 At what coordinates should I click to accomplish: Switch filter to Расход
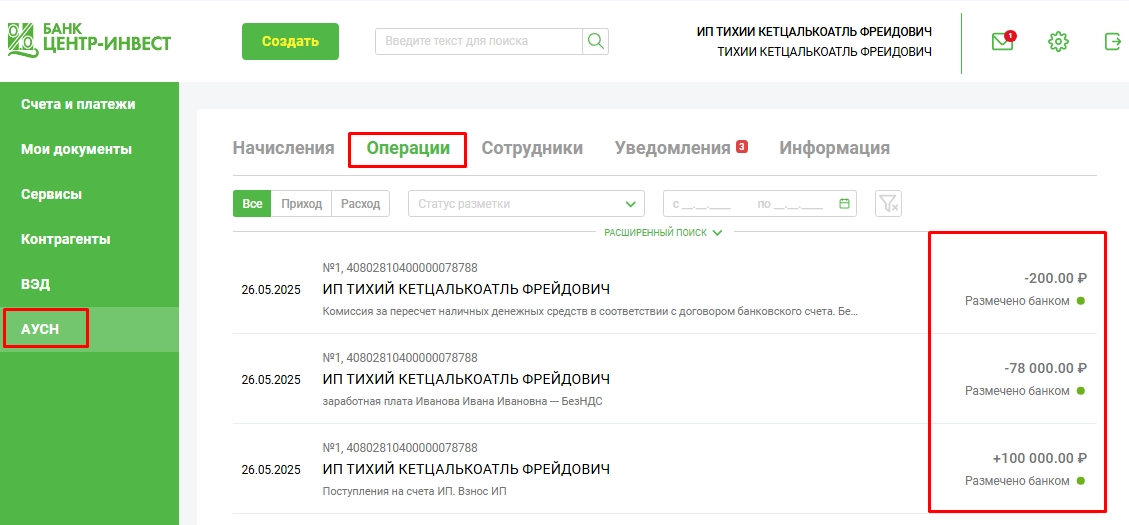tap(360, 204)
